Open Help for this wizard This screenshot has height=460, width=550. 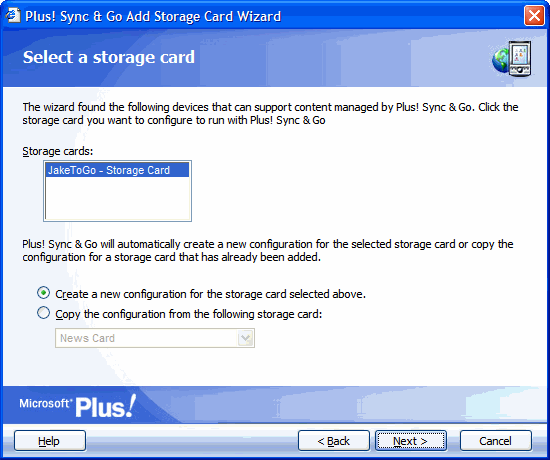[x=50, y=441]
